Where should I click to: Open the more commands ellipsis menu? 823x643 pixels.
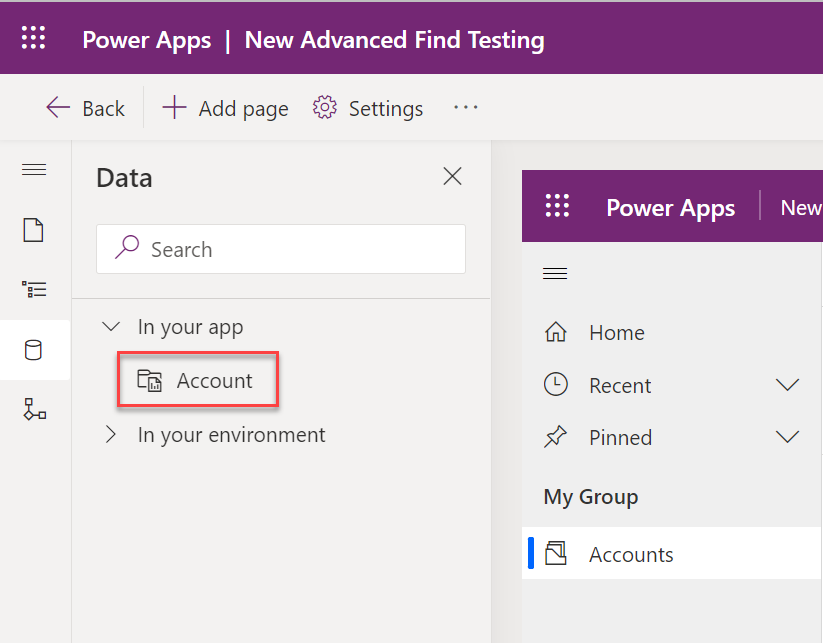click(x=466, y=108)
